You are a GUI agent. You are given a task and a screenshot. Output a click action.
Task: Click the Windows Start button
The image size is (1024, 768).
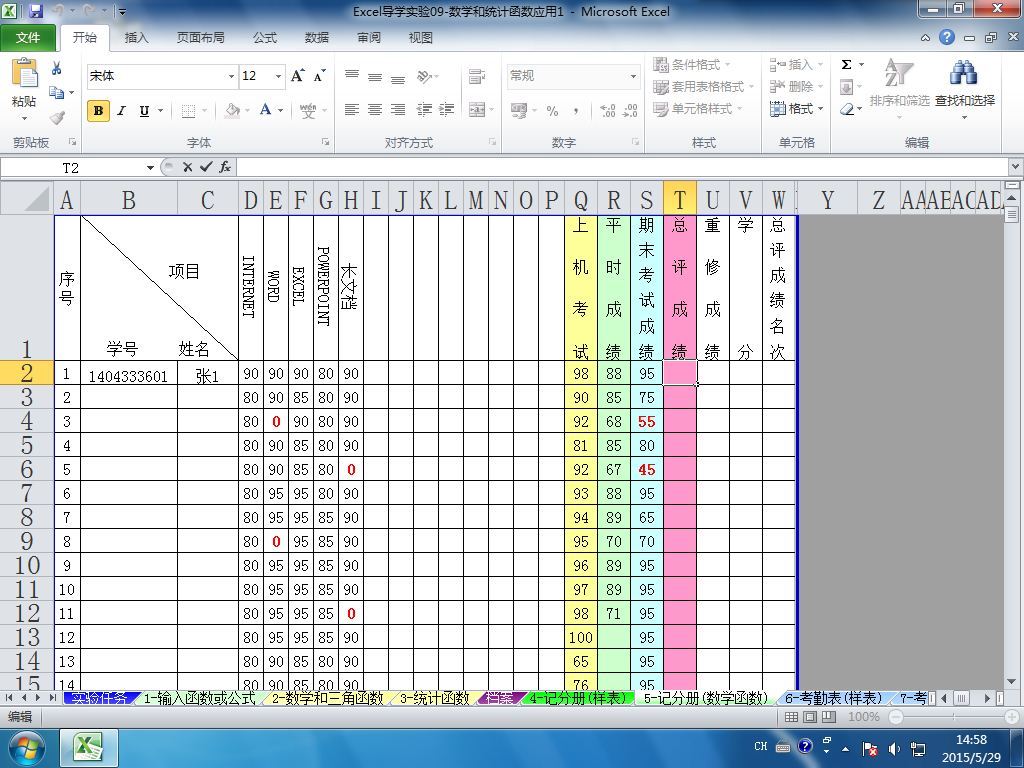pyautogui.click(x=27, y=748)
